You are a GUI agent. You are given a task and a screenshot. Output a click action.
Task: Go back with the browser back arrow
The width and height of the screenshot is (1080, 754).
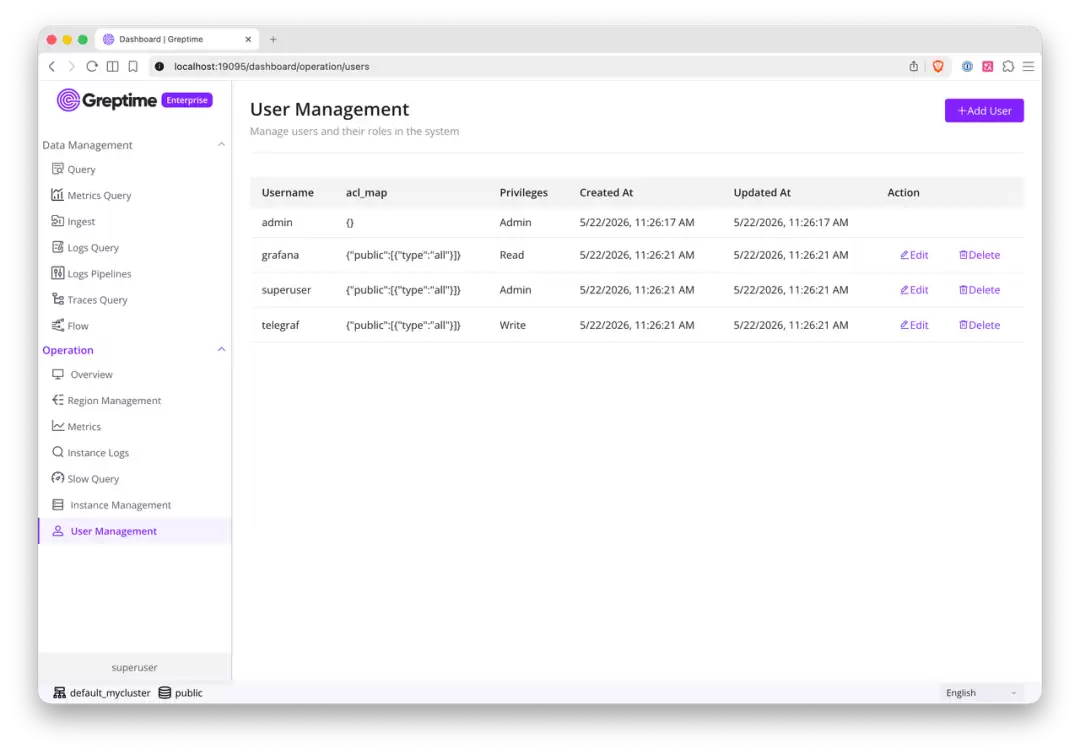[x=52, y=66]
